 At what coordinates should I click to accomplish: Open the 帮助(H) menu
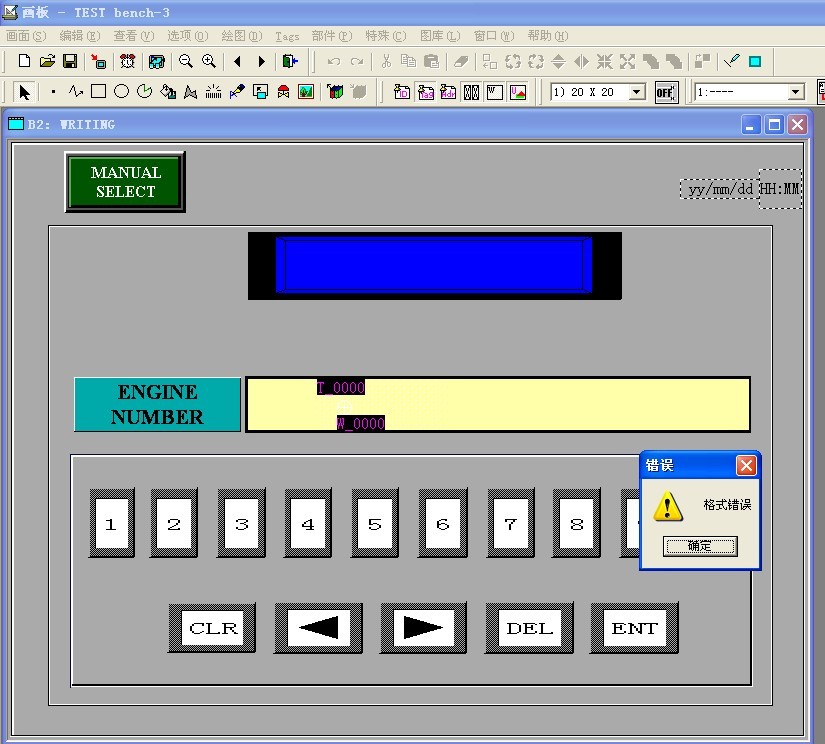547,35
